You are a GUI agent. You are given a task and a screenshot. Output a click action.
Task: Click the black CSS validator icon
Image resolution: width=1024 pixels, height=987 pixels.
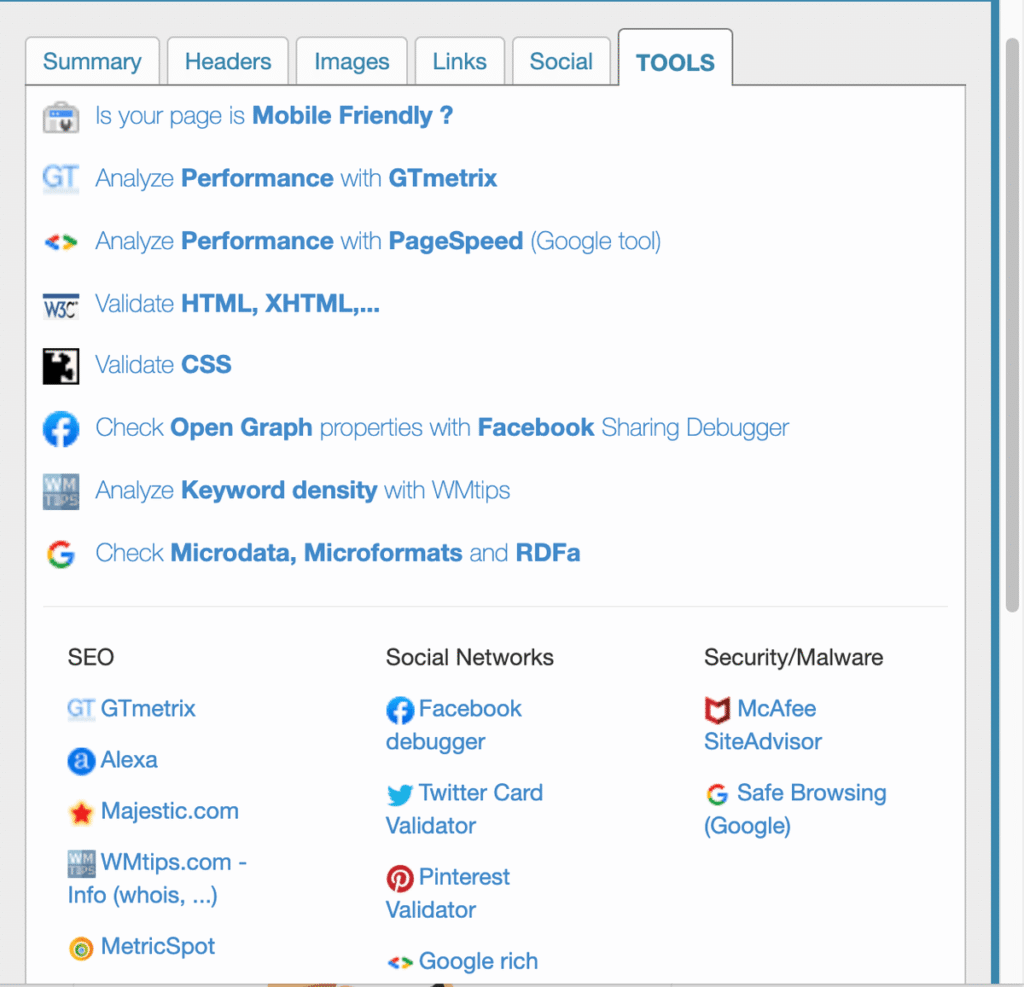(61, 366)
